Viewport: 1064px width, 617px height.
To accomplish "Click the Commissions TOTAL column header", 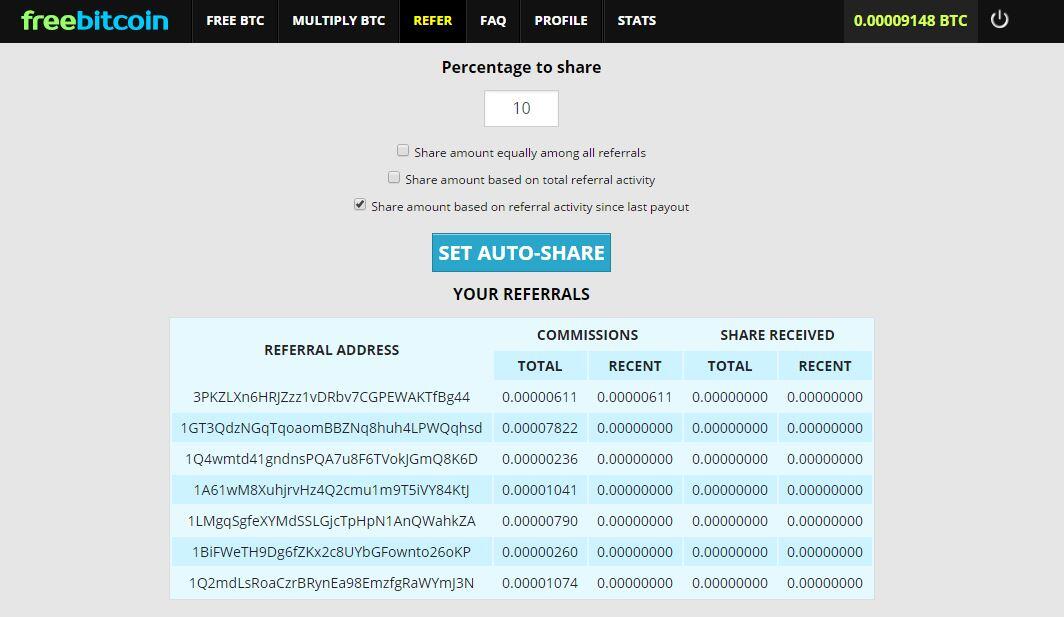I will [540, 366].
